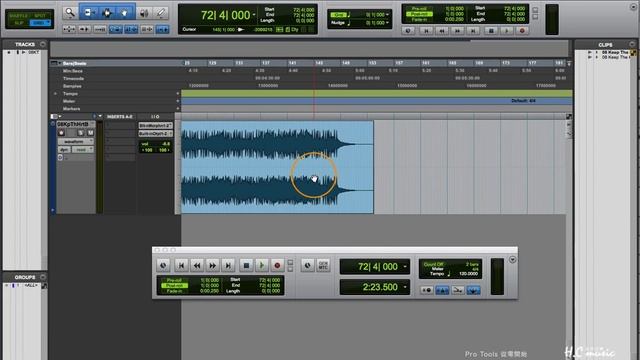Toggle Pre-roll in the floating Transport window
The image size is (640, 360).
tap(174, 280)
